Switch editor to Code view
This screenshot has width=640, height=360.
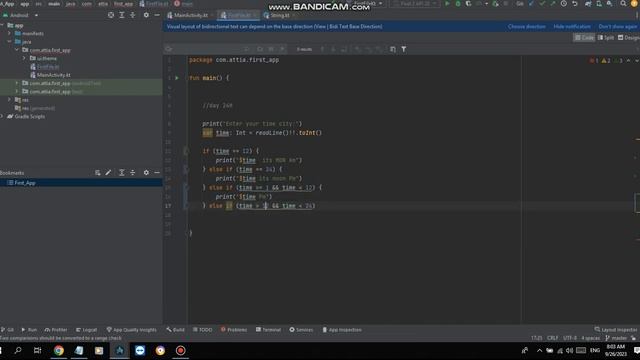584,38
